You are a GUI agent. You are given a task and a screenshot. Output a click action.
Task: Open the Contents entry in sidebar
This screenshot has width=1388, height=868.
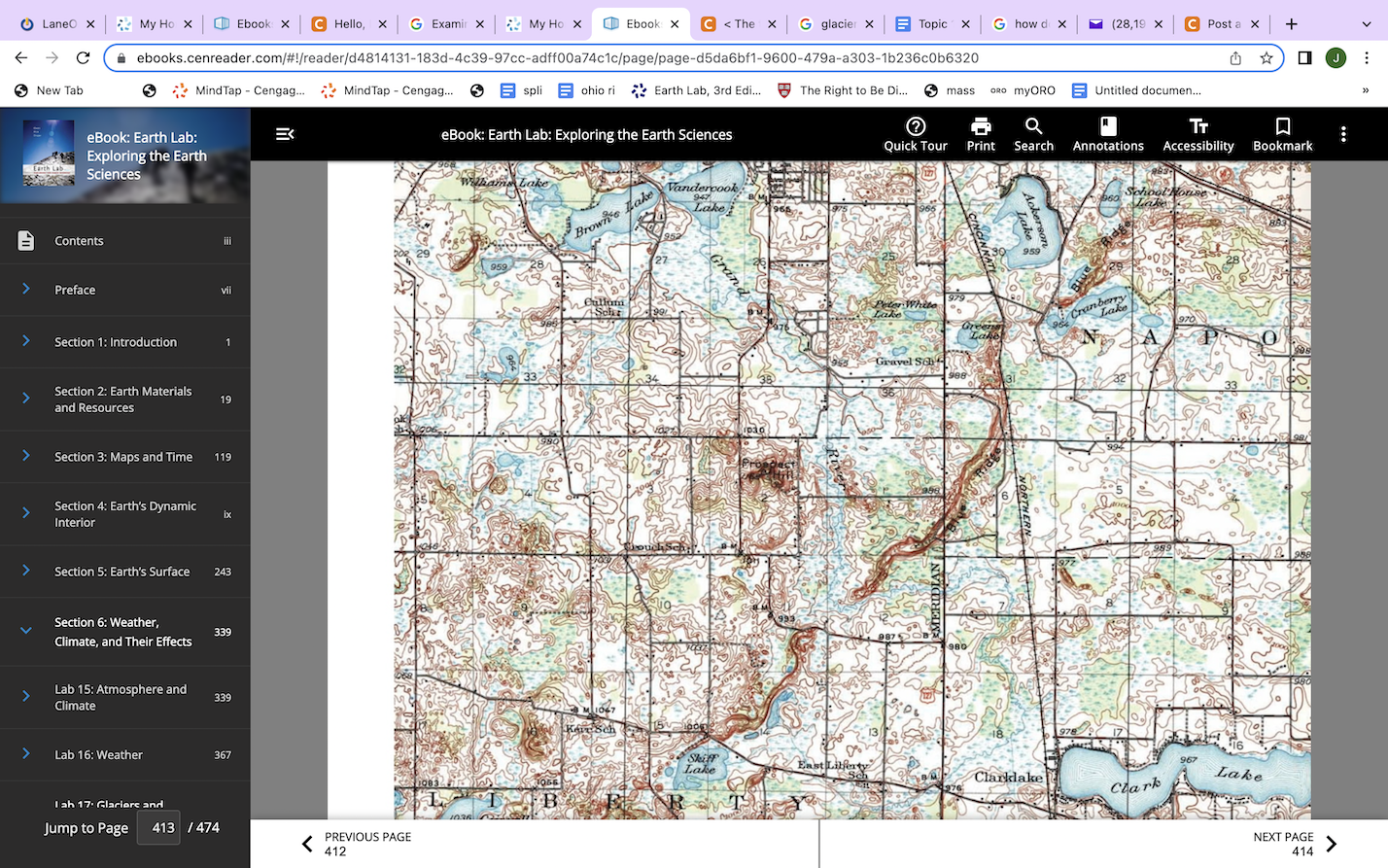125,241
